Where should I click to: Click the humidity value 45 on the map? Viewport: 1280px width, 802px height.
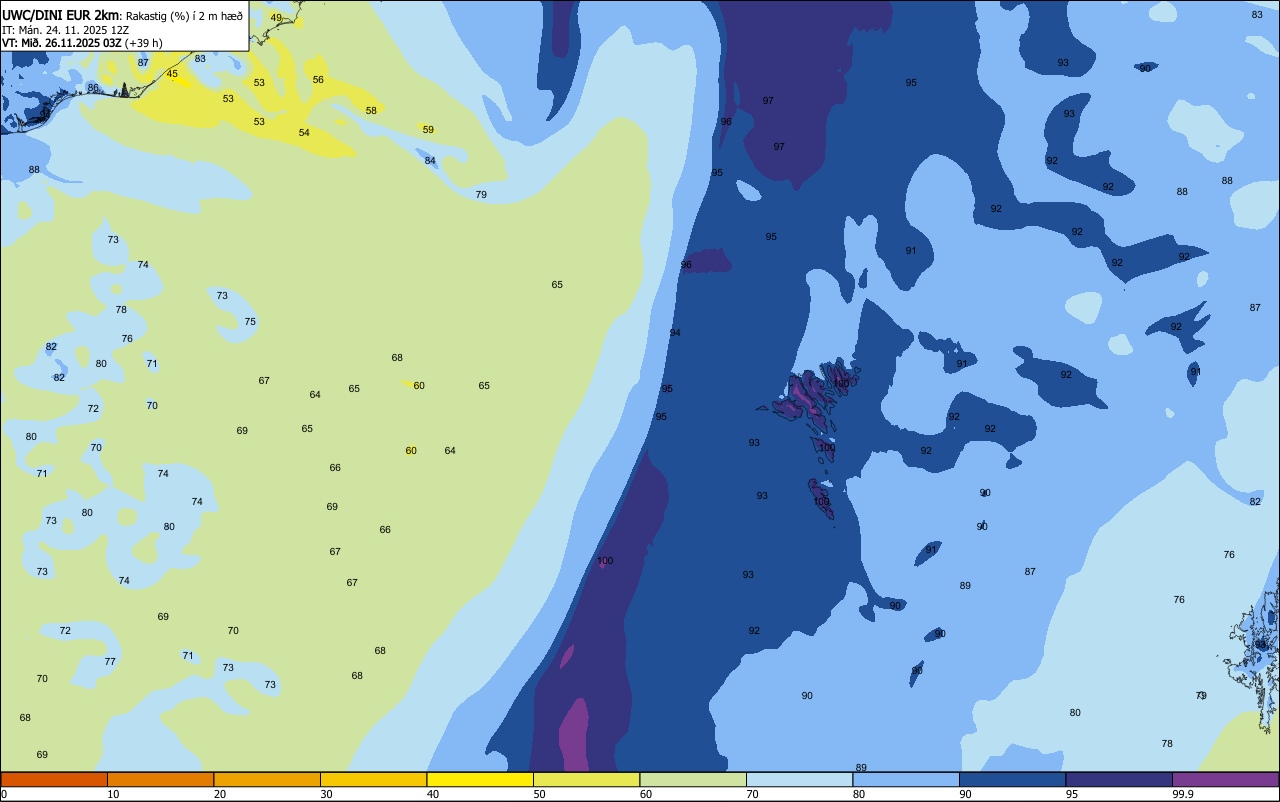[172, 74]
